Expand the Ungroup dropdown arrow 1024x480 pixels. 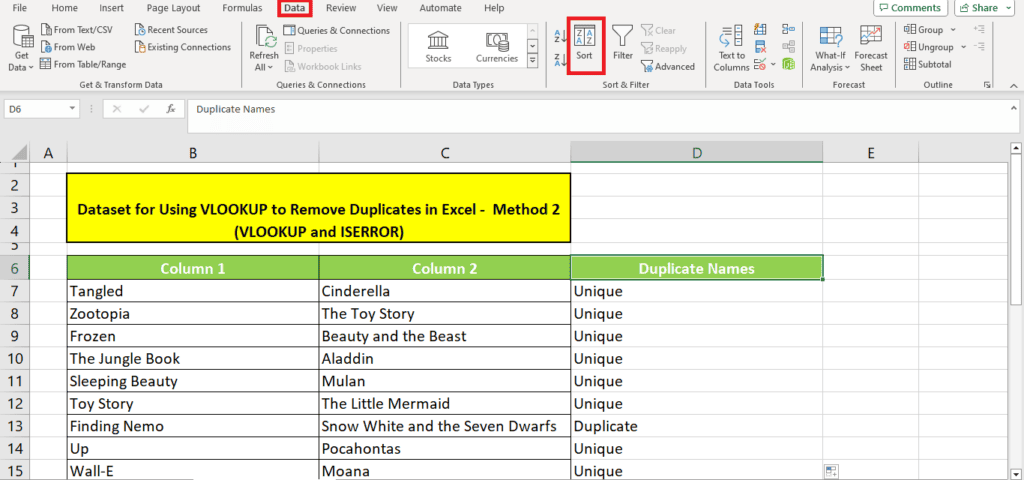[x=962, y=47]
